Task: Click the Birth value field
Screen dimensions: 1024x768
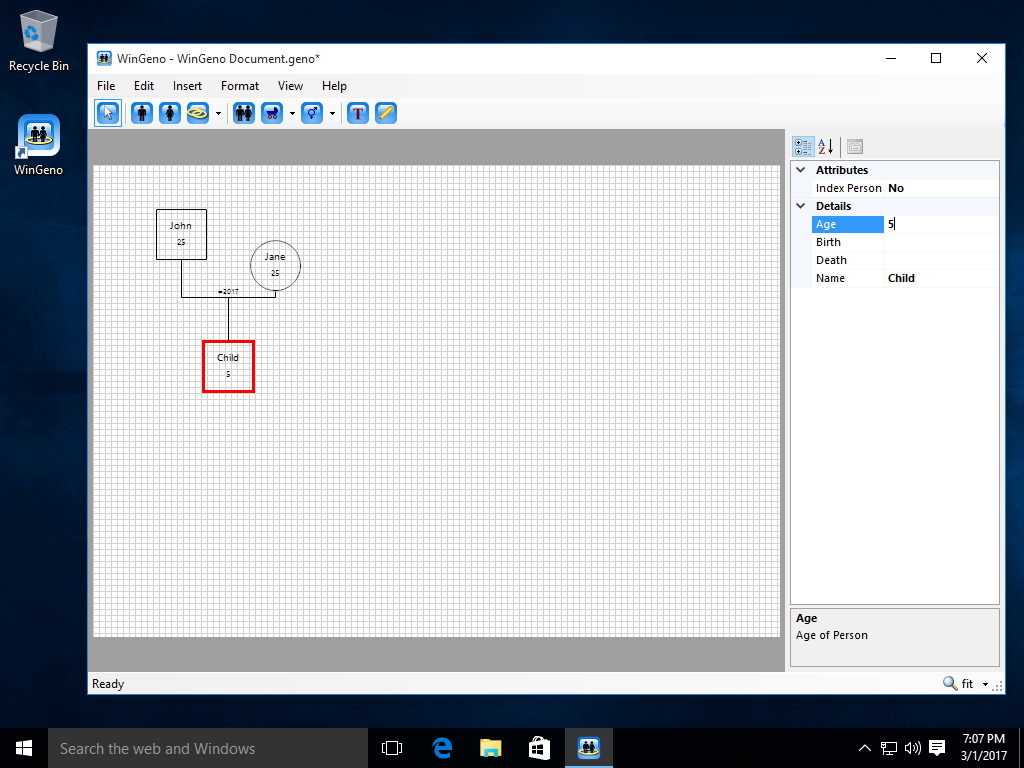Action: (941, 242)
